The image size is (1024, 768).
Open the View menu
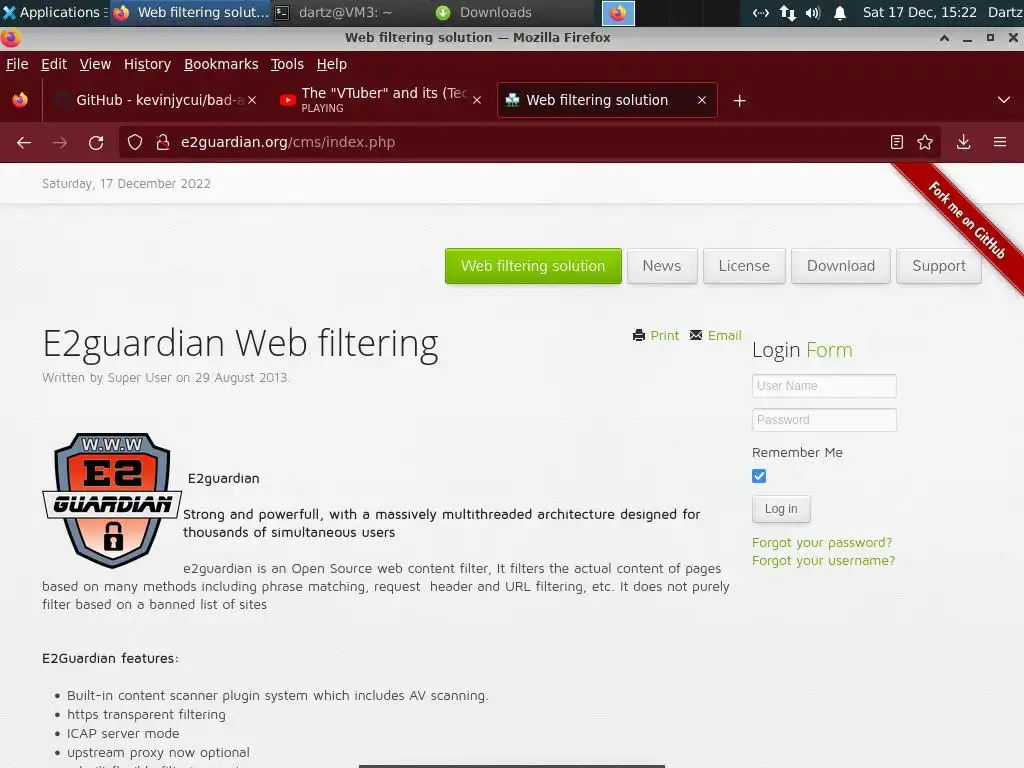(x=95, y=64)
